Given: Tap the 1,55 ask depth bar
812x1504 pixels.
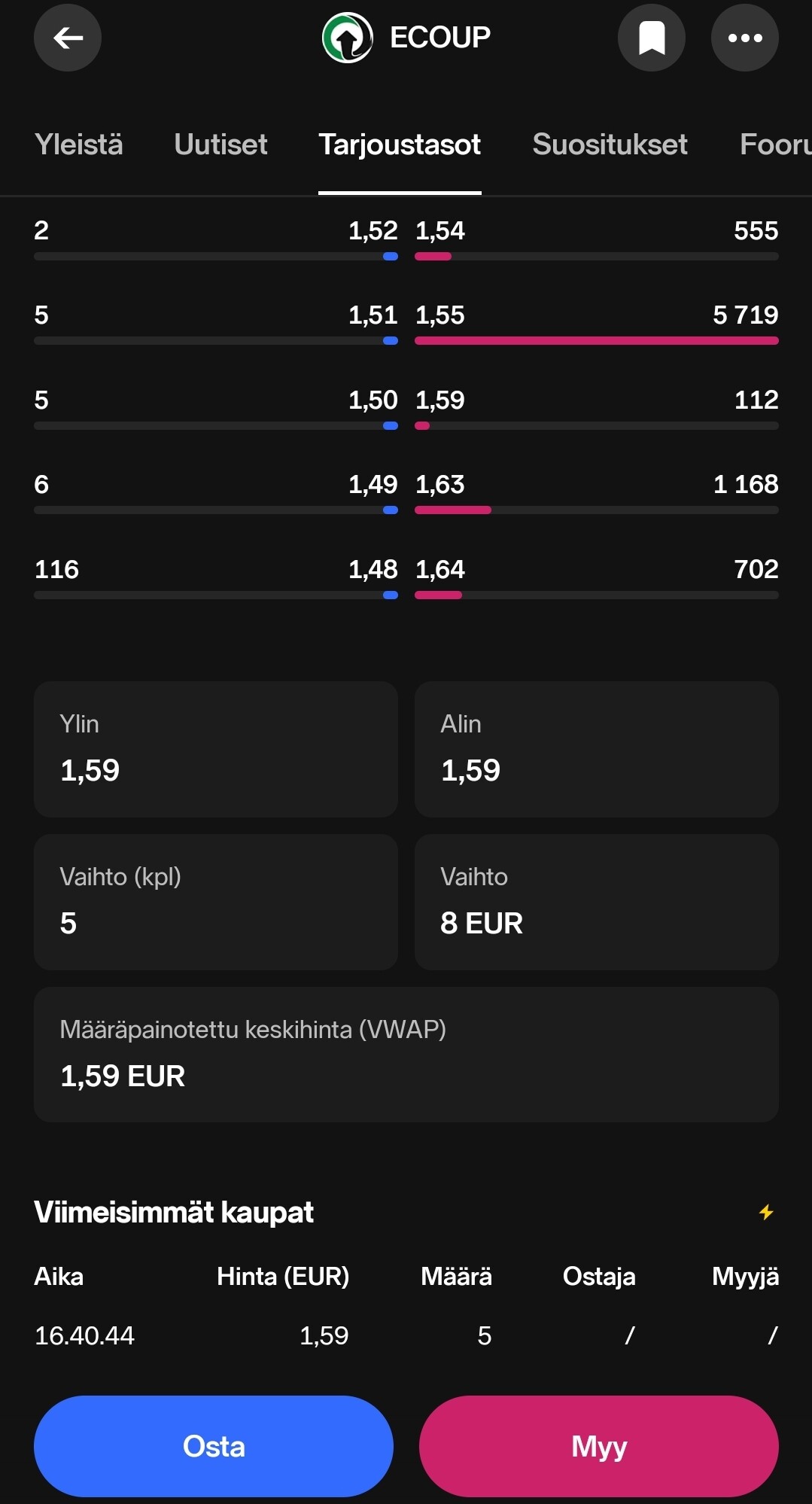Looking at the screenshot, I should click(x=596, y=341).
